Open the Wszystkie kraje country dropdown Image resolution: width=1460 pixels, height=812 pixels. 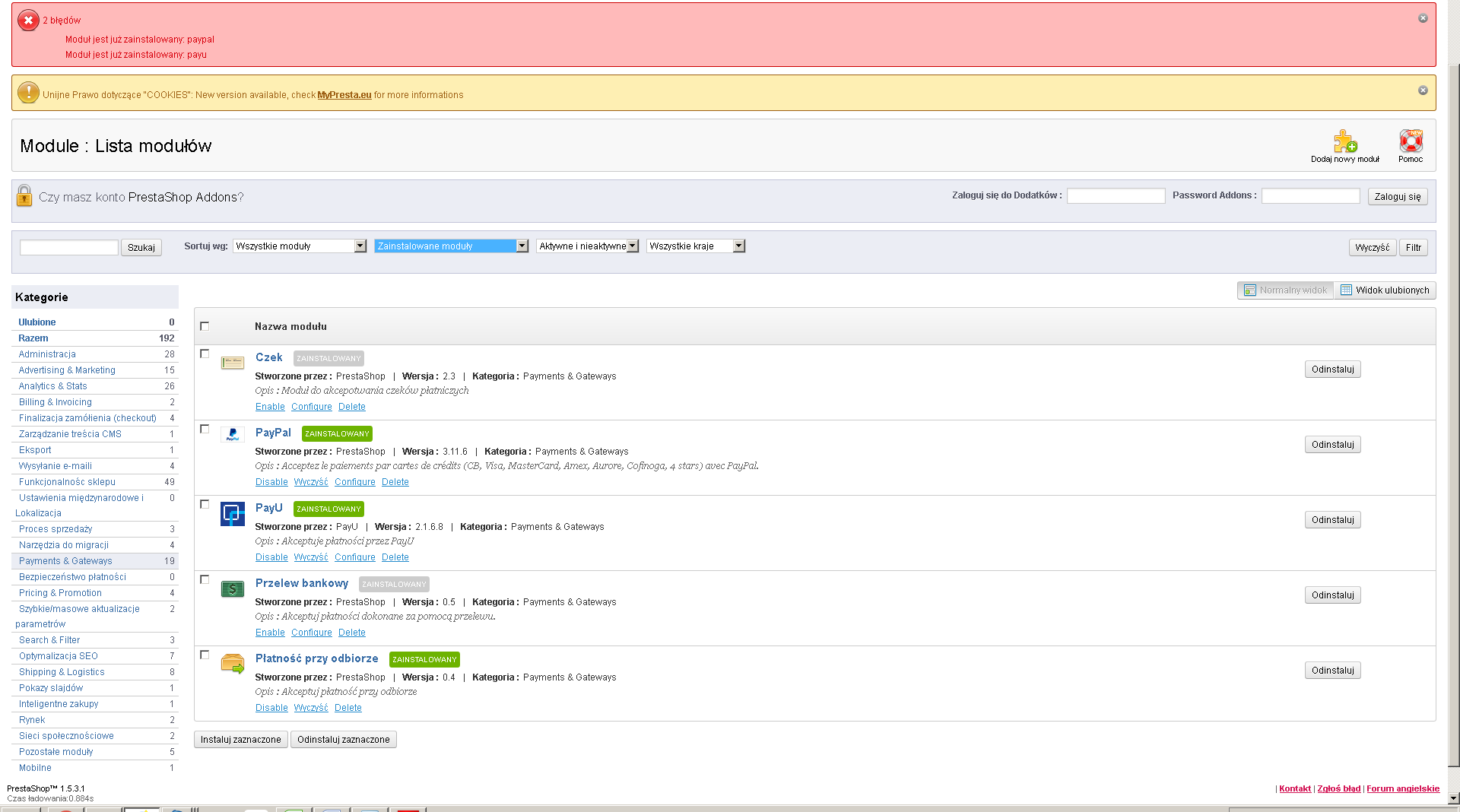pos(696,246)
